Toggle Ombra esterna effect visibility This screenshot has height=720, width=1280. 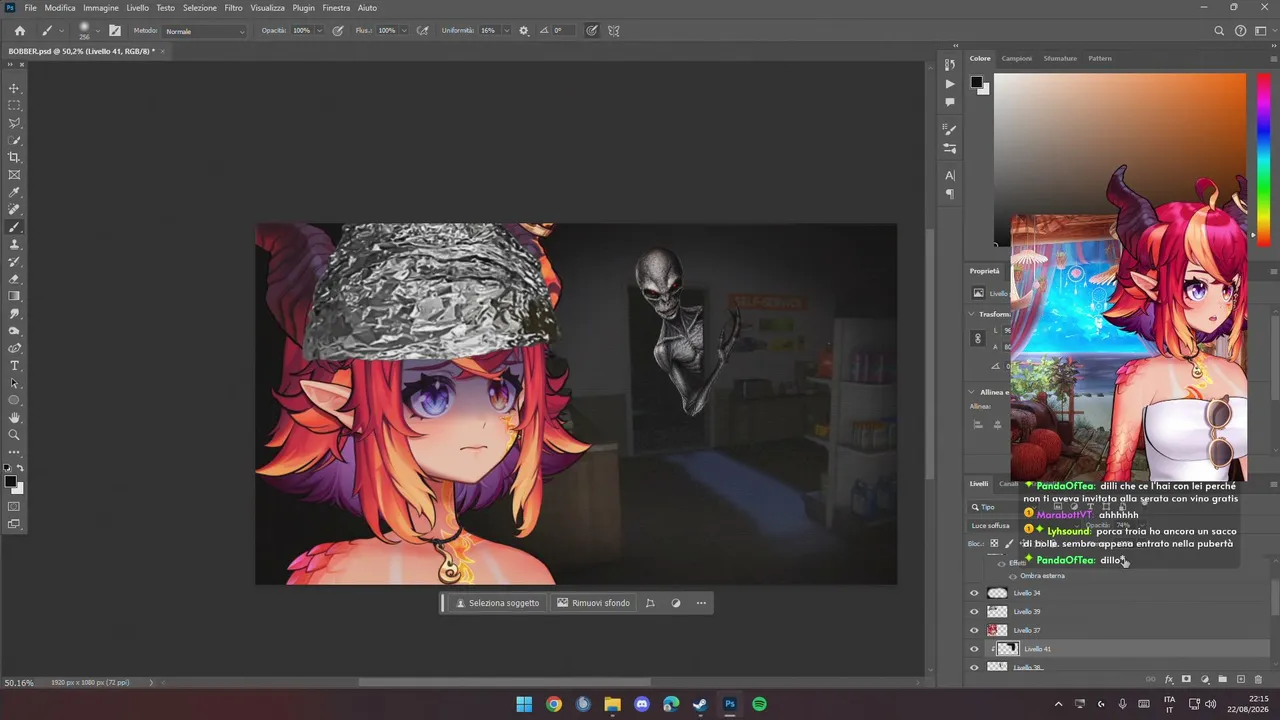(1012, 576)
